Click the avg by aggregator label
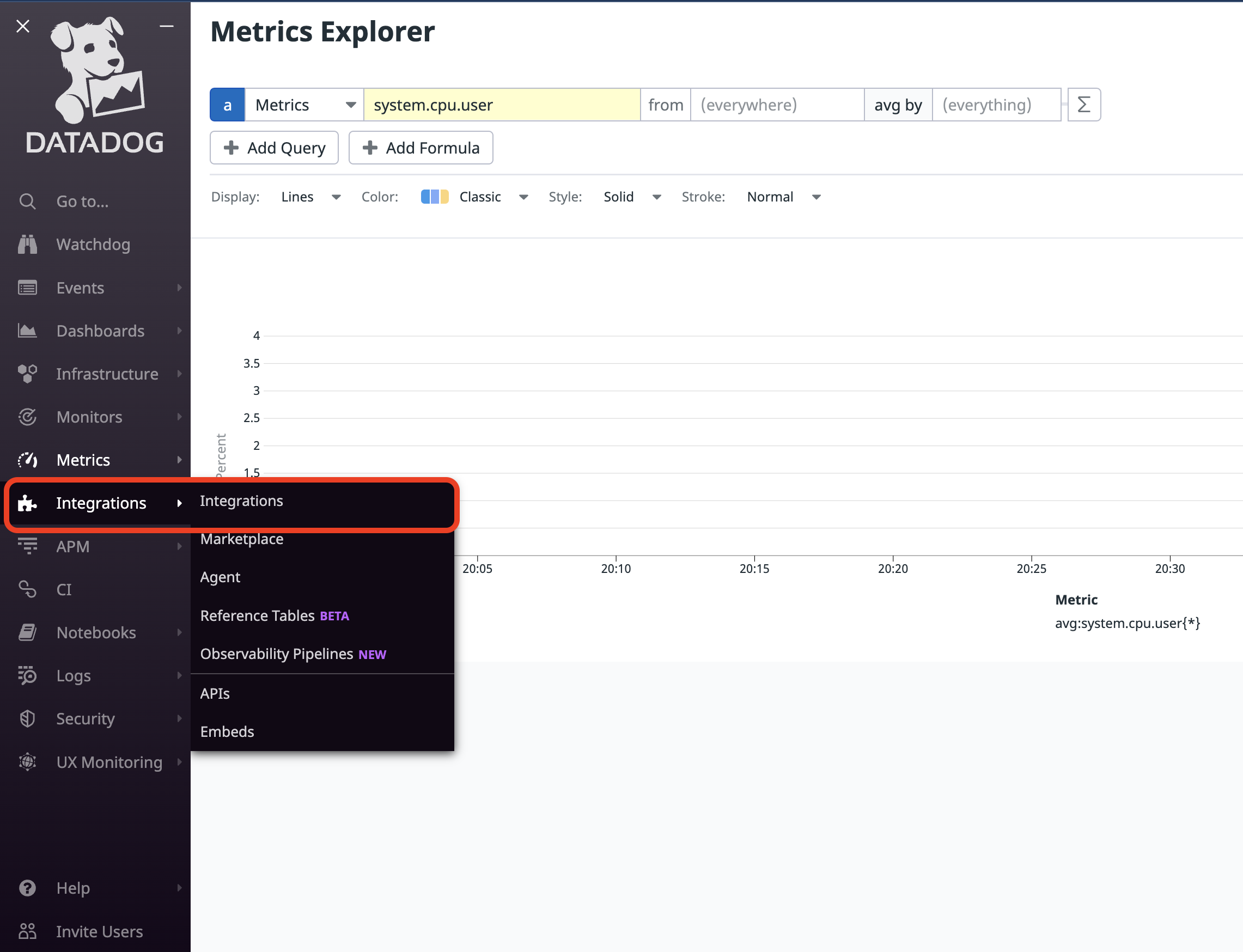The height and width of the screenshot is (952, 1243). pos(898,104)
